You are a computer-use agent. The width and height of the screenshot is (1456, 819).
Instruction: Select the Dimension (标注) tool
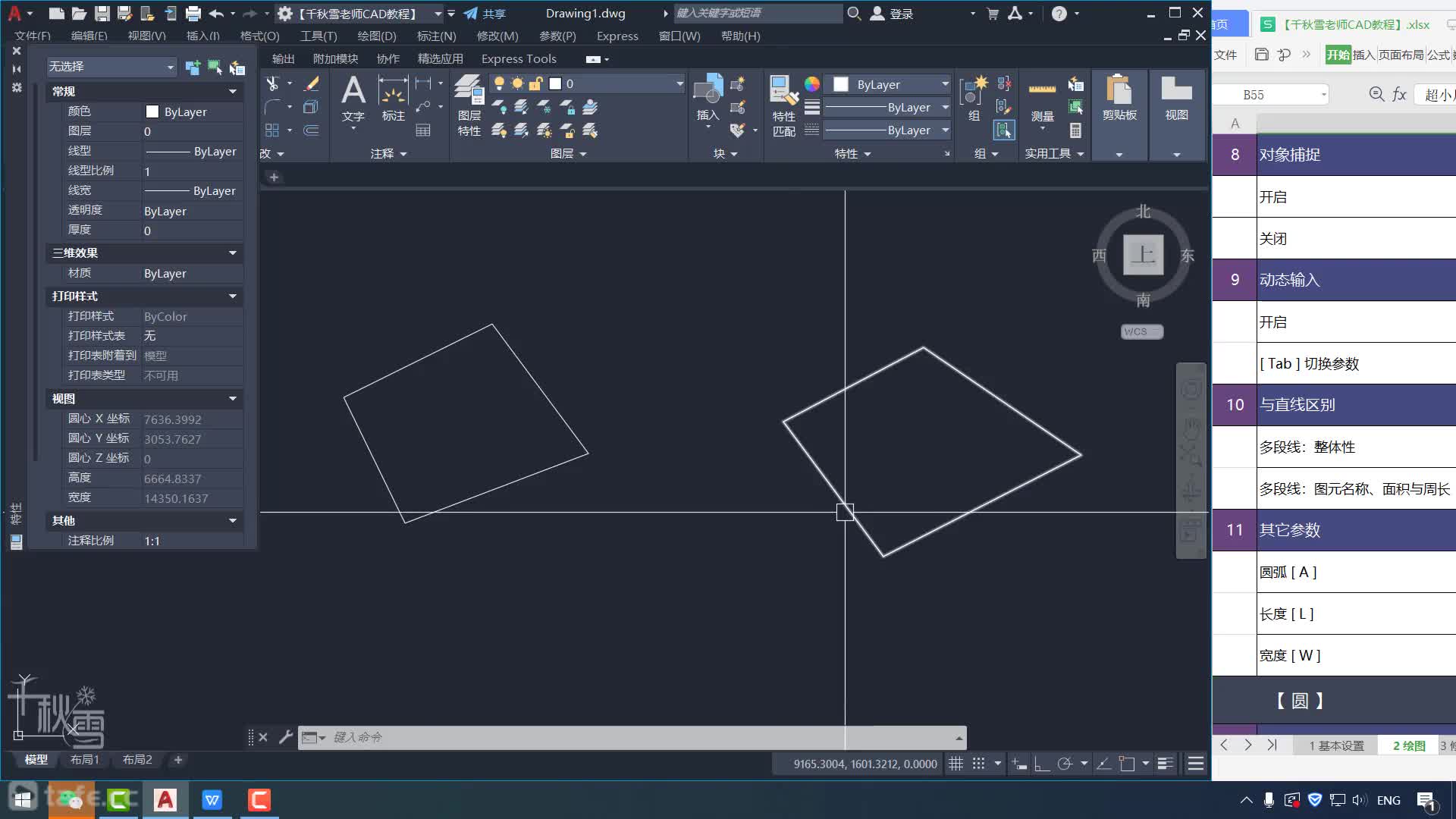pyautogui.click(x=393, y=99)
